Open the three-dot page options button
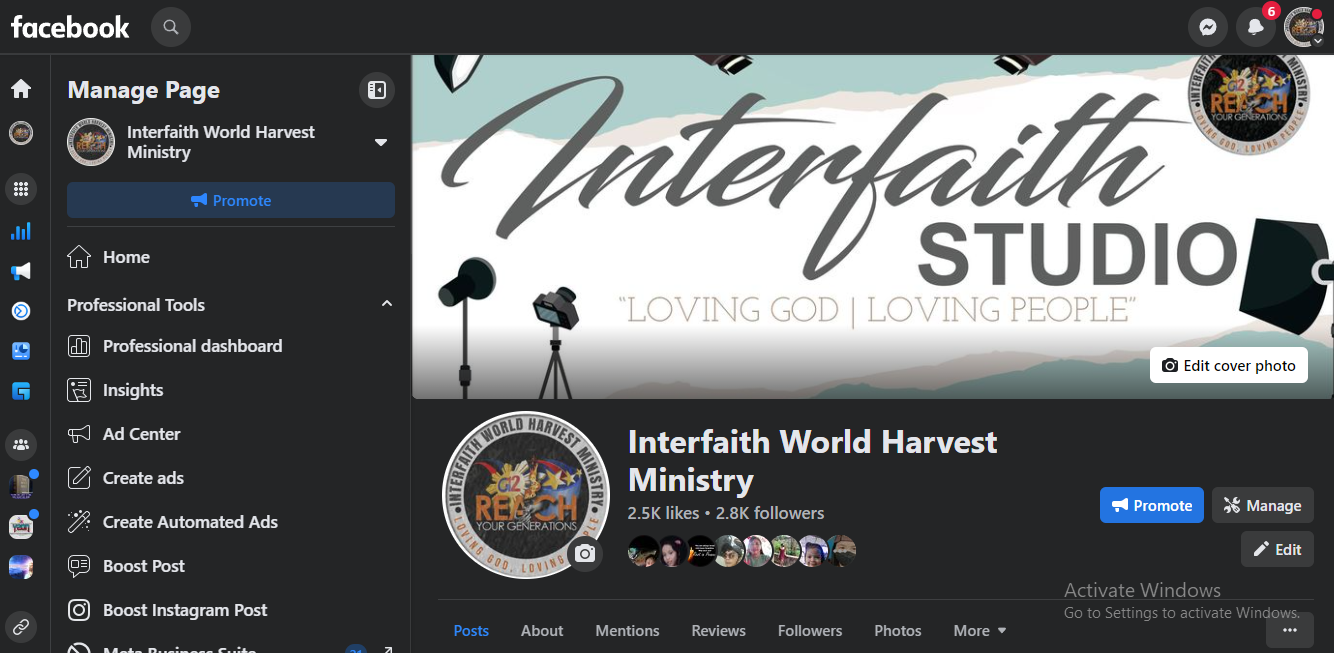This screenshot has width=1334, height=653. click(x=1290, y=630)
